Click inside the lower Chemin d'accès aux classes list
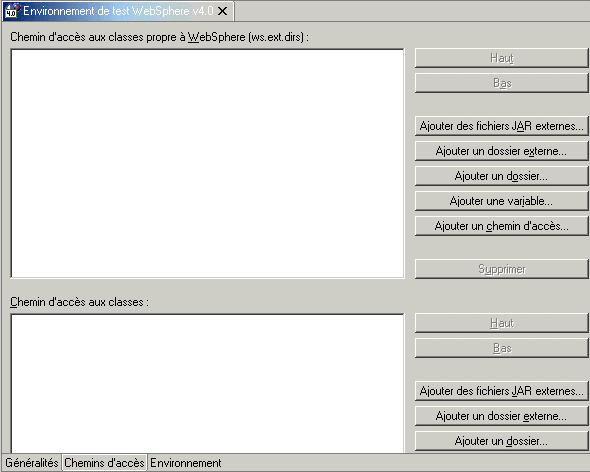Screen dimensions: 590x472 point(207,383)
